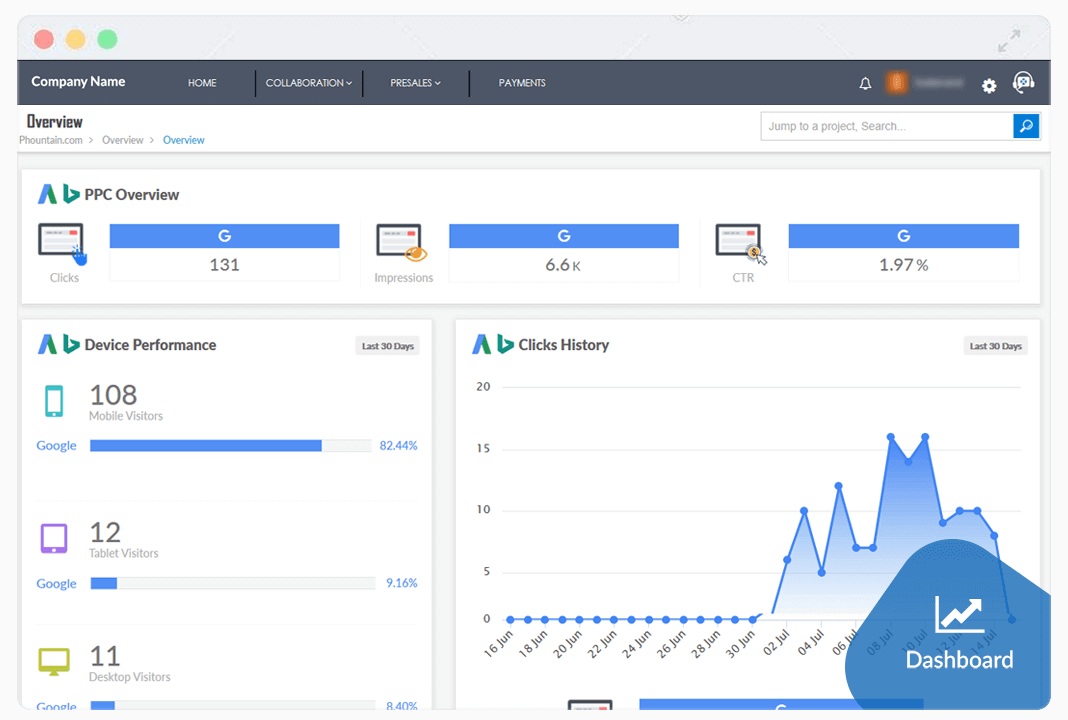Viewport: 1068px width, 720px height.
Task: Click the Google mobile visitors progress bar
Action: 230,445
